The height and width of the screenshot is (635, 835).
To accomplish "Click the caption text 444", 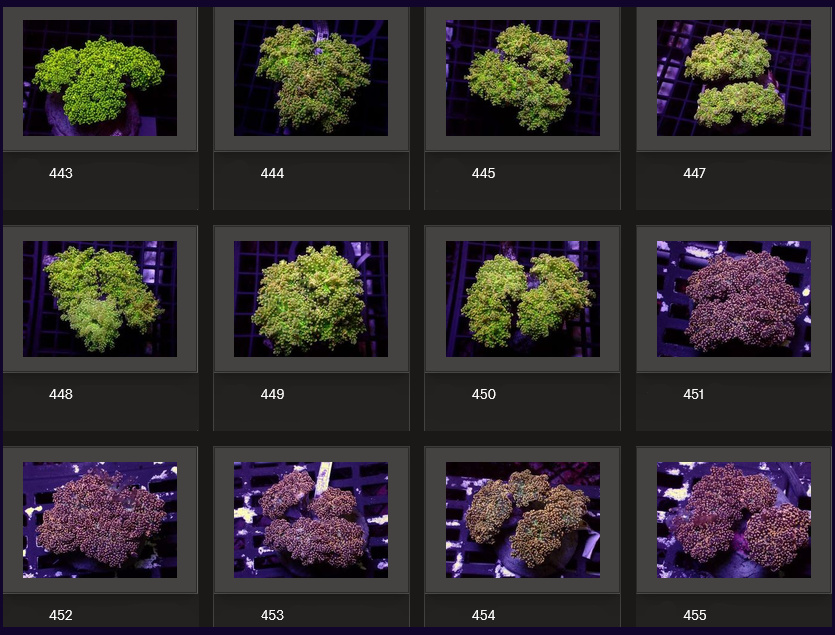I will point(272,173).
